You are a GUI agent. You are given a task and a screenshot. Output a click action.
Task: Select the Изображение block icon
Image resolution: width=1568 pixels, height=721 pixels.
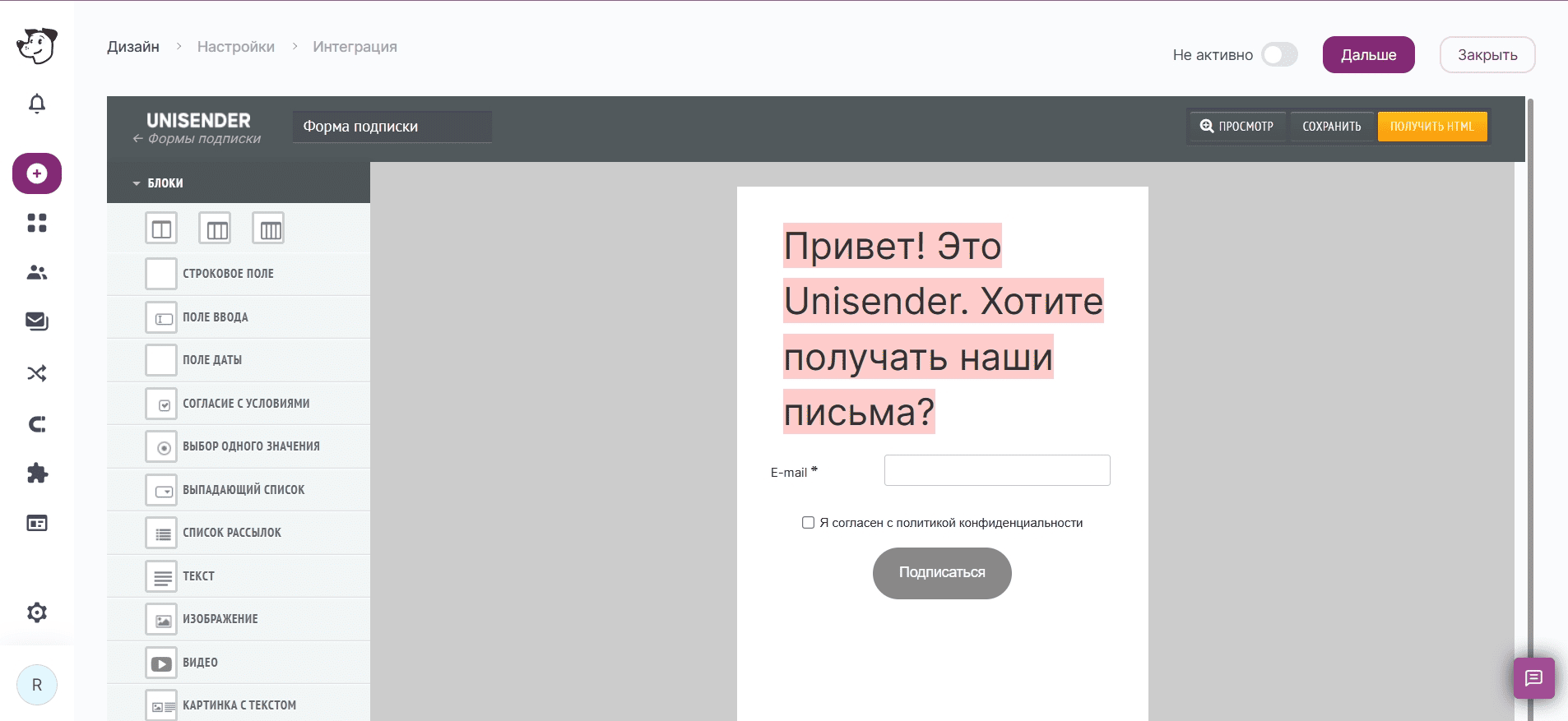(x=161, y=619)
